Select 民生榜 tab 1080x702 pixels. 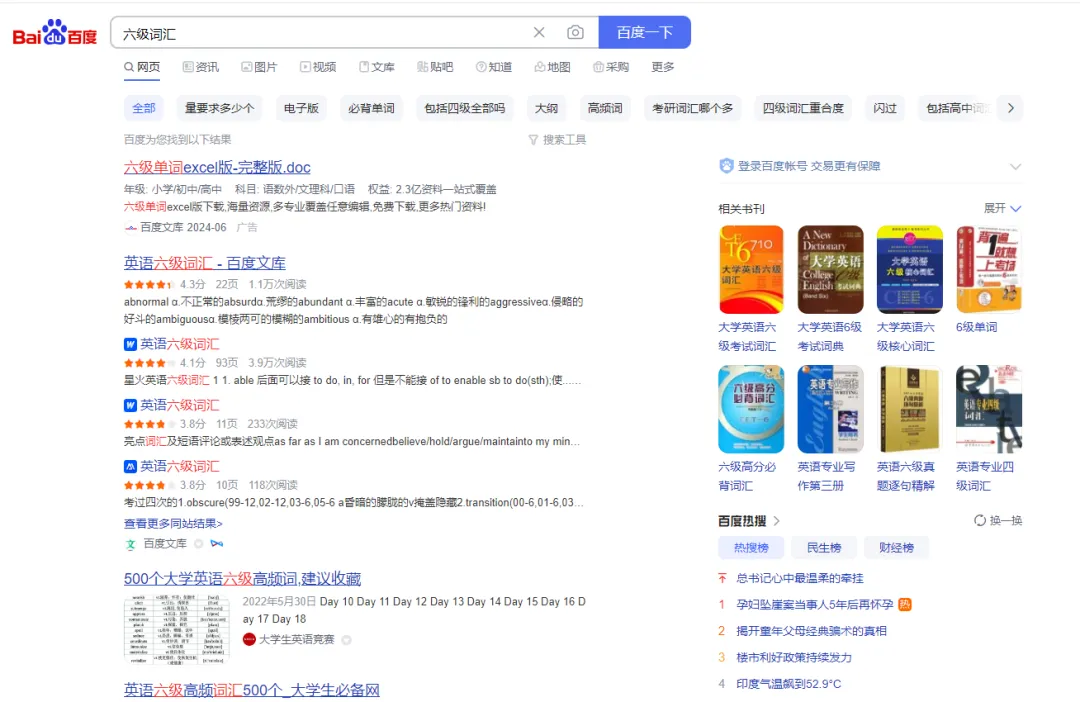click(x=824, y=548)
